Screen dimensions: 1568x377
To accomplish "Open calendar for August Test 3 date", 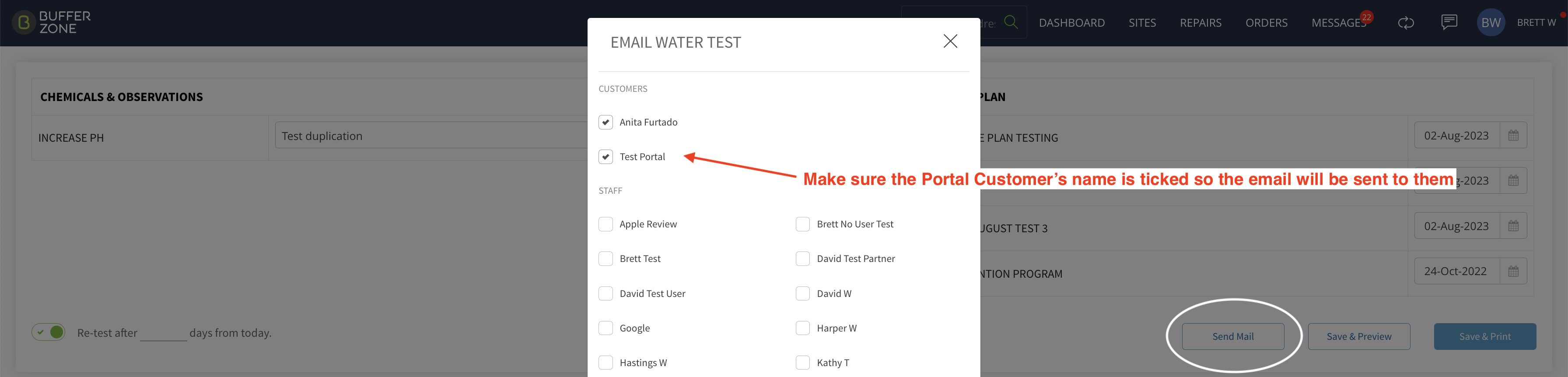I will [1513, 226].
